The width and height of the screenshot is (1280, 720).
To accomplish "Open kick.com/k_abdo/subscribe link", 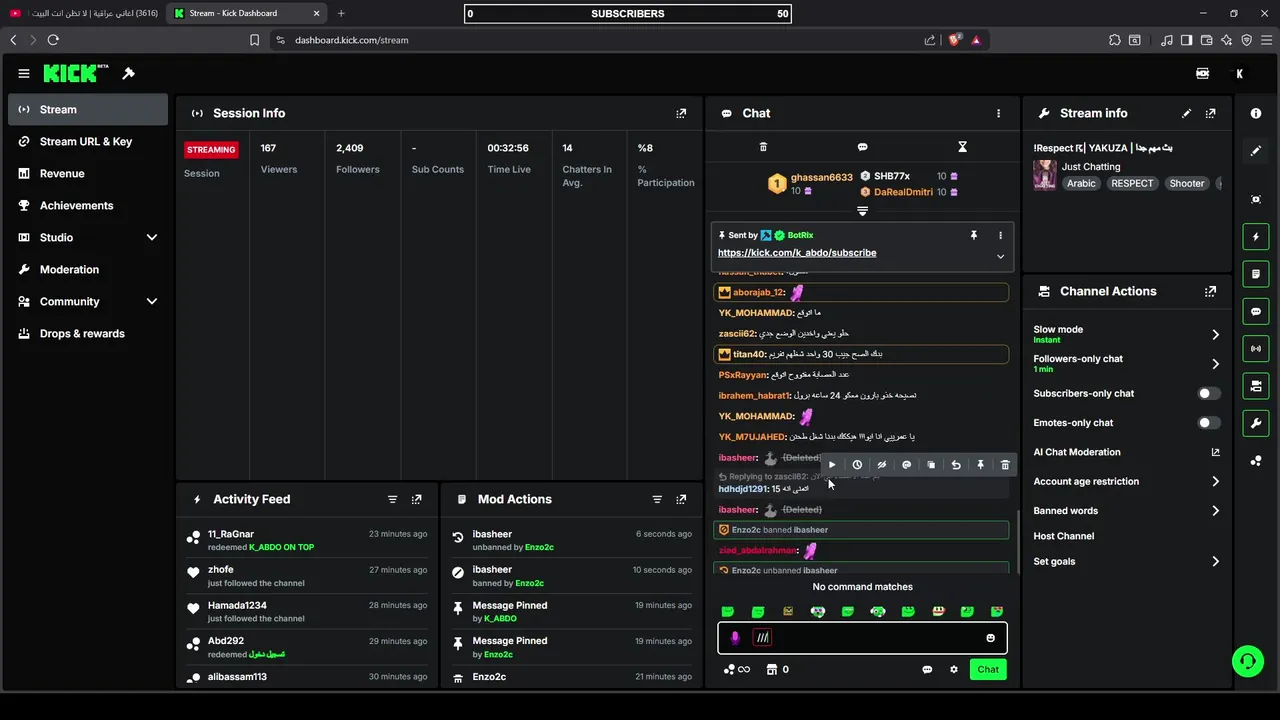I will [x=797, y=253].
